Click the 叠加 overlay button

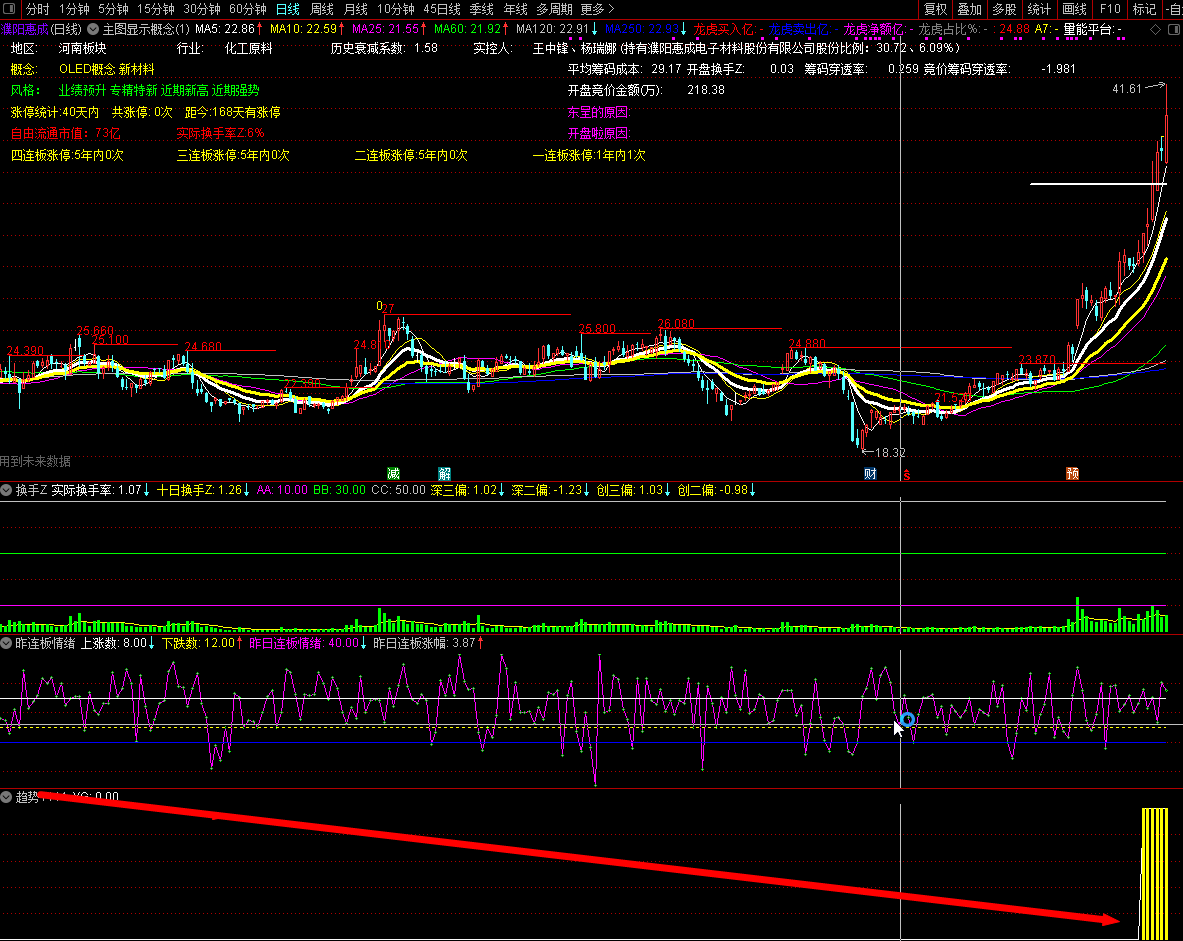tap(969, 9)
